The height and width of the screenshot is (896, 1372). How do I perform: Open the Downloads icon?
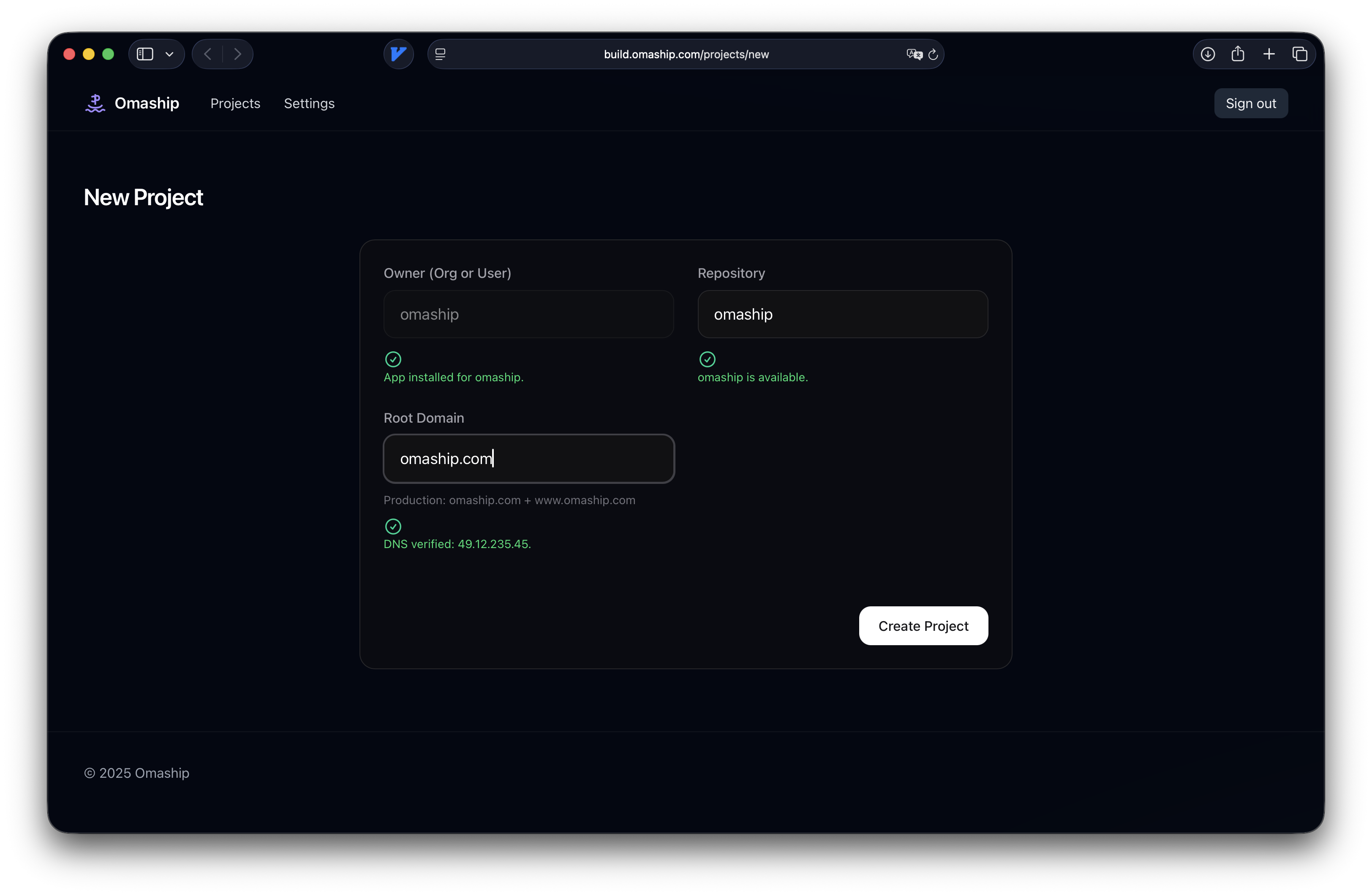[x=1208, y=54]
